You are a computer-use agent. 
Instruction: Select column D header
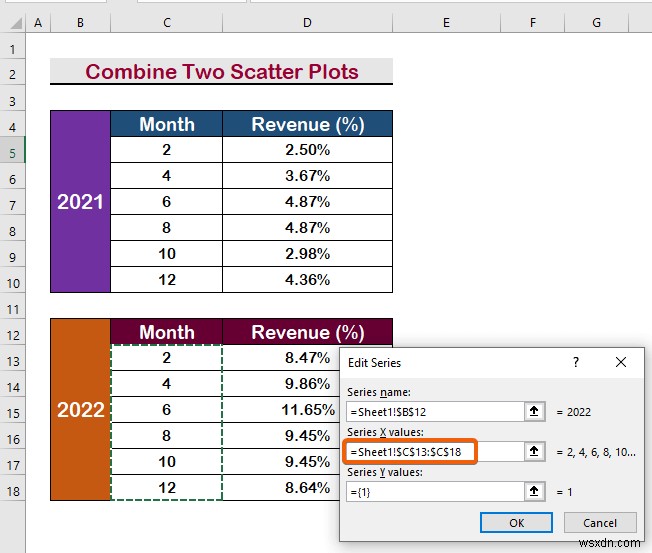coord(307,23)
